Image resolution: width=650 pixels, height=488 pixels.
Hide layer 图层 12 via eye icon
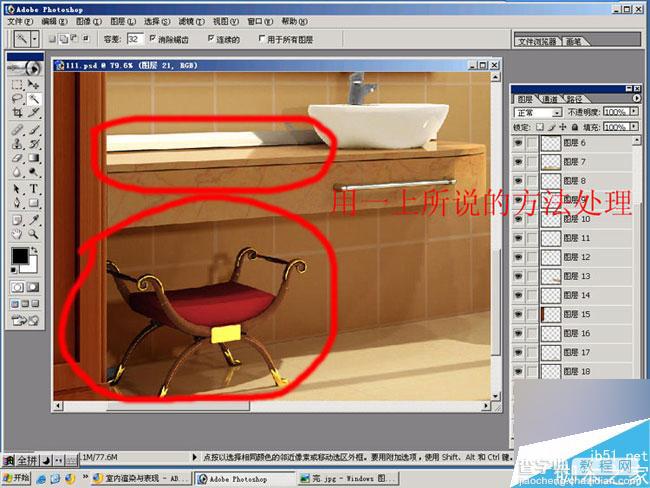(518, 257)
